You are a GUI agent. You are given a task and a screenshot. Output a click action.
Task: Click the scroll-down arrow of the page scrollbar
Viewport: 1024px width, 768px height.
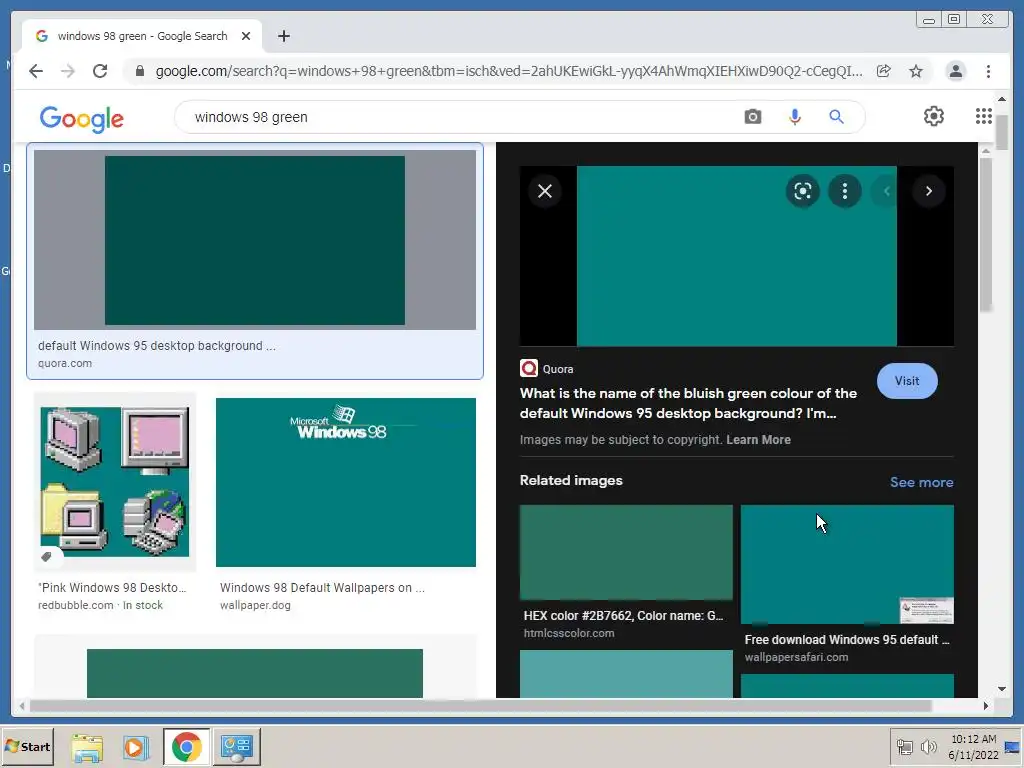point(1002,688)
